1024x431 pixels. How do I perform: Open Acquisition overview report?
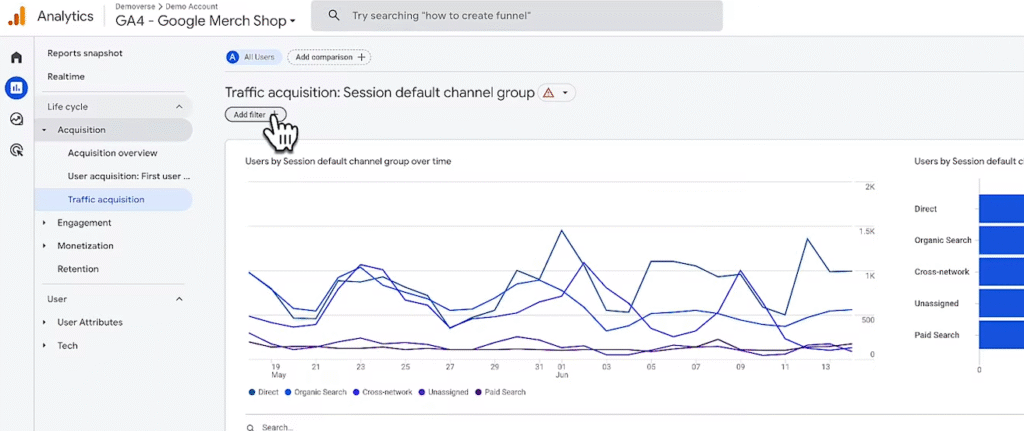pos(112,153)
